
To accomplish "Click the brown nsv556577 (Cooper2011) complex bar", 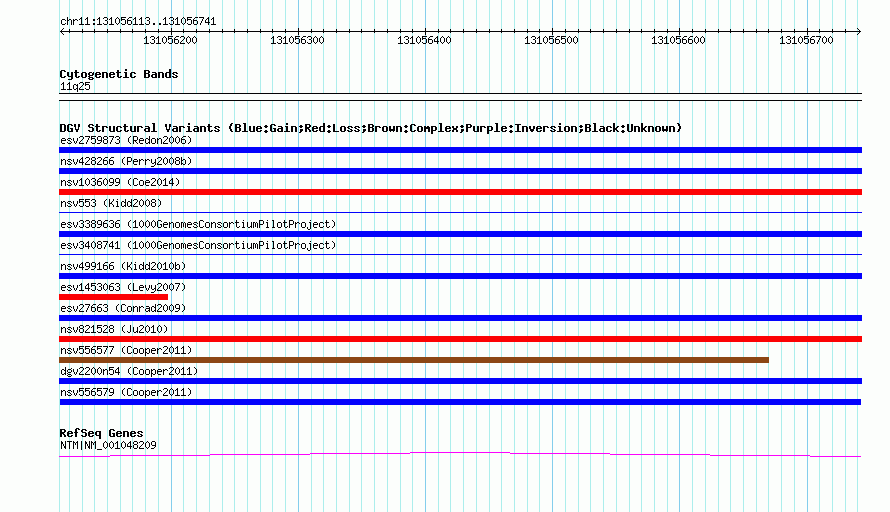I will [x=414, y=360].
